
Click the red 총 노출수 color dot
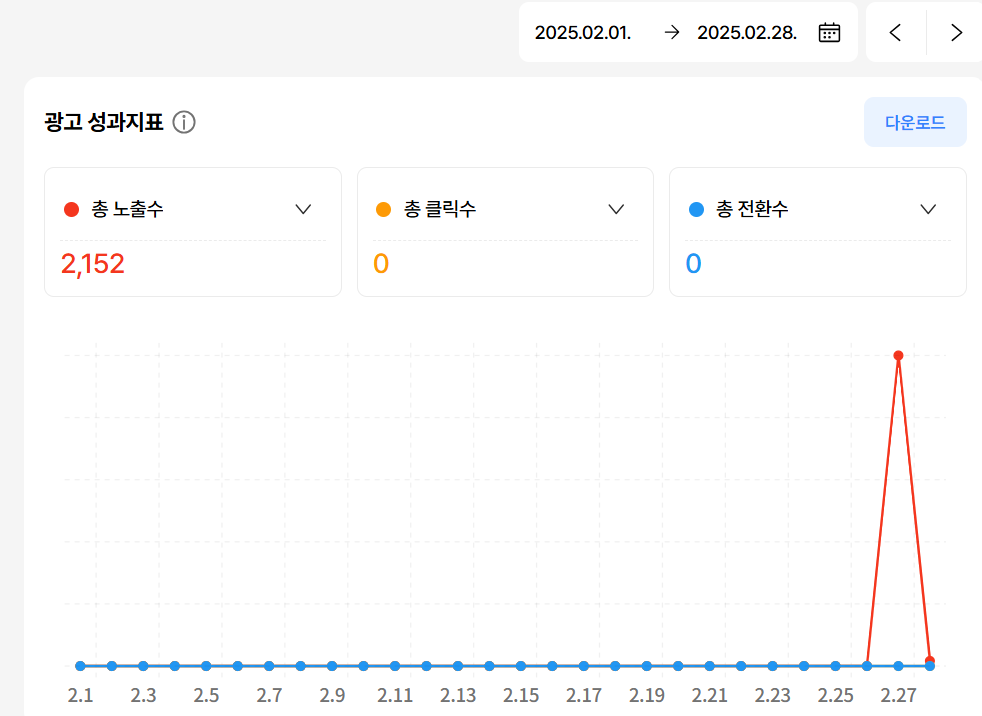[71, 209]
